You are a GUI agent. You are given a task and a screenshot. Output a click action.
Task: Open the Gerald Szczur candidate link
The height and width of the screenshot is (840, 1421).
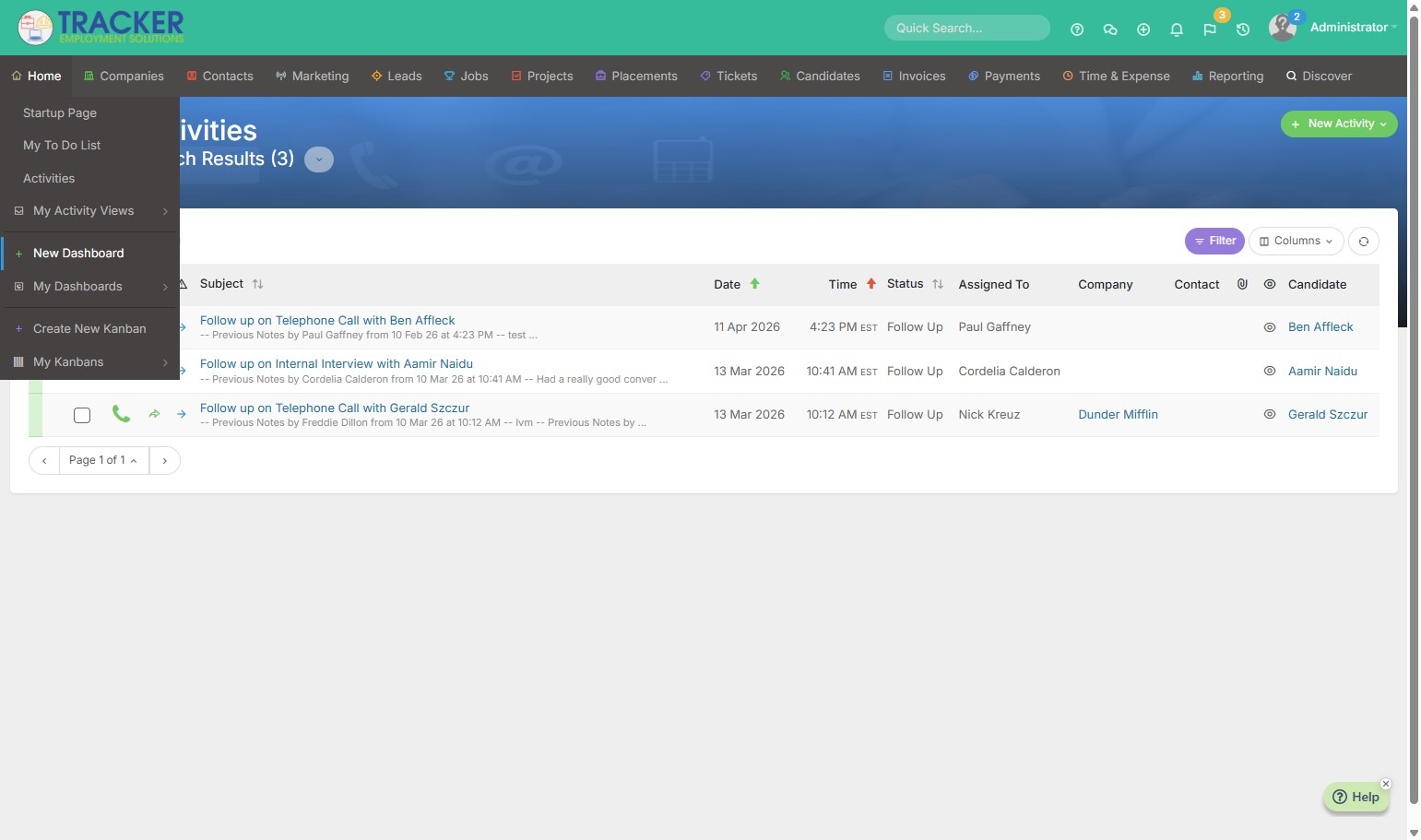tap(1328, 415)
